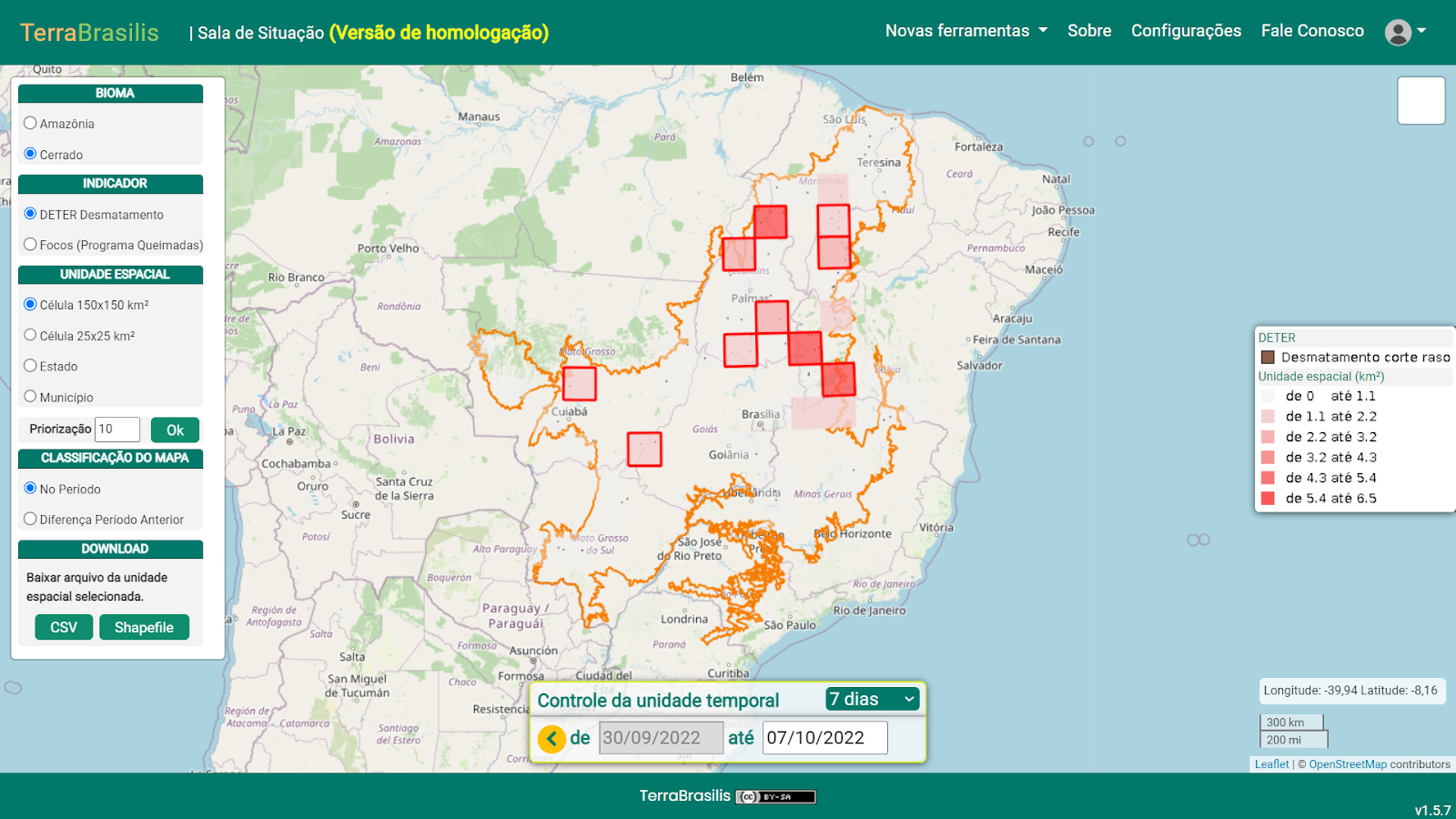Click the Priorização number input field
This screenshot has width=1456, height=819.
[x=117, y=430]
